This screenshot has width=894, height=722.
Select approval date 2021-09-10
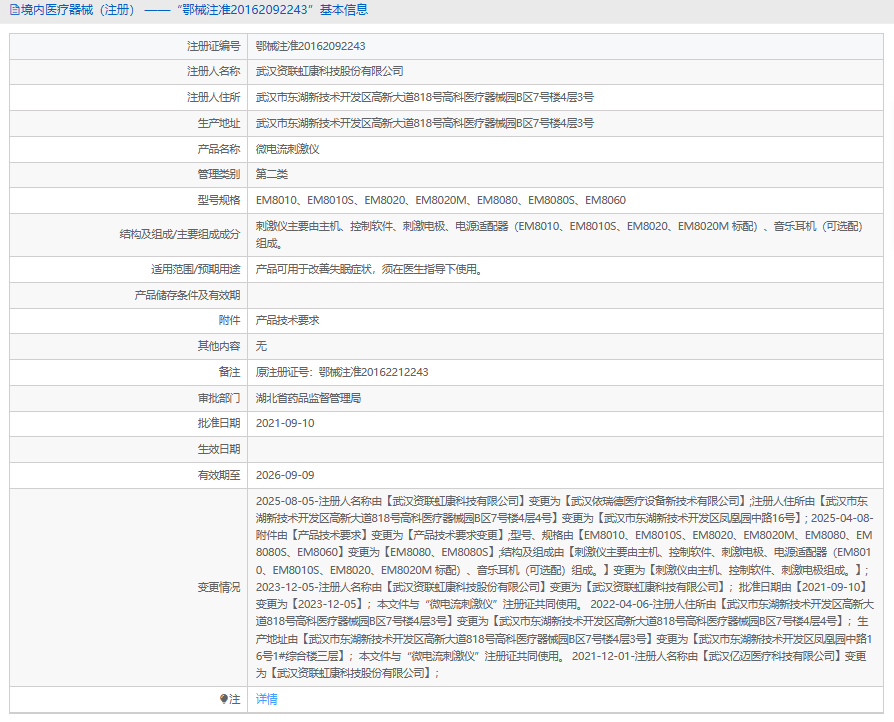285,423
